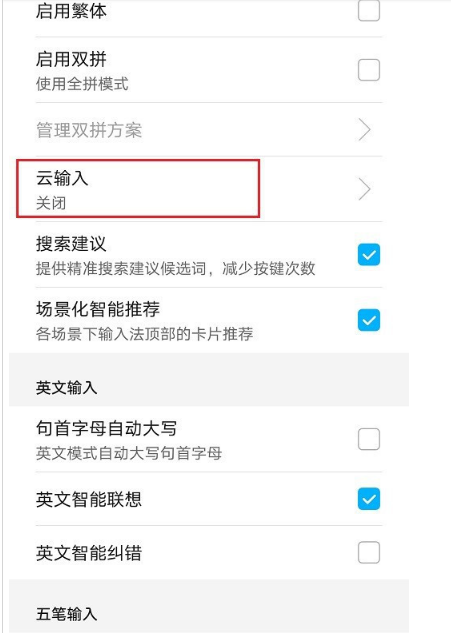The width and height of the screenshot is (451, 633).
Task: Disable the 场景化智能推荐 checkbox
Action: pos(369,320)
